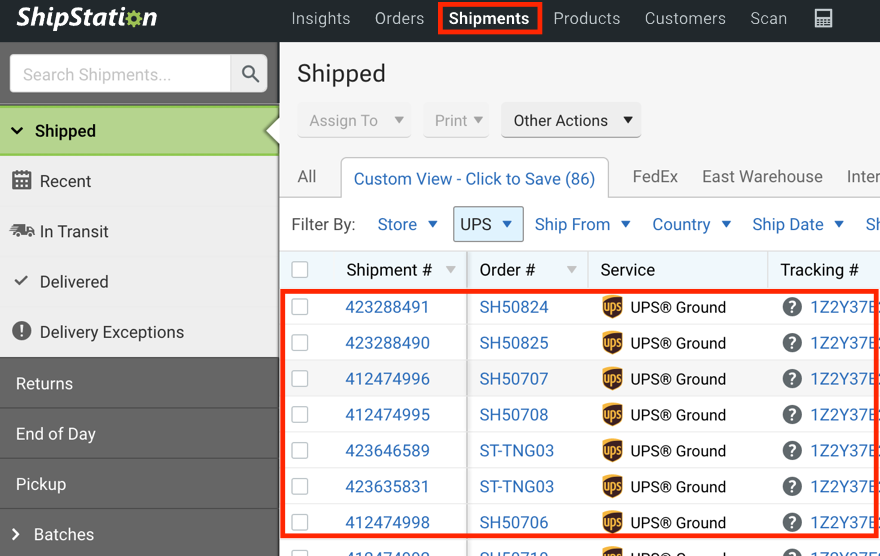Select Custom View - Click to Save tab
Screen dimensions: 880x556
click(x=474, y=178)
